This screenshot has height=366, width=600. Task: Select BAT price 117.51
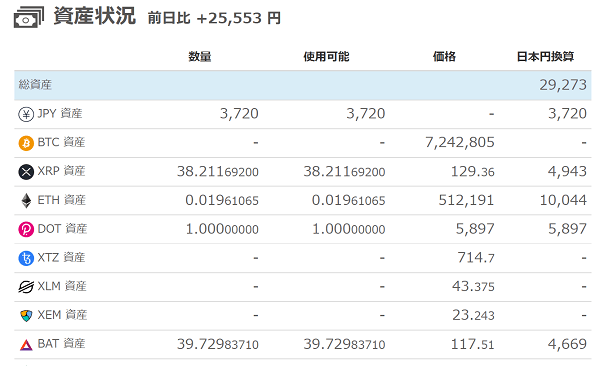pyautogui.click(x=473, y=344)
